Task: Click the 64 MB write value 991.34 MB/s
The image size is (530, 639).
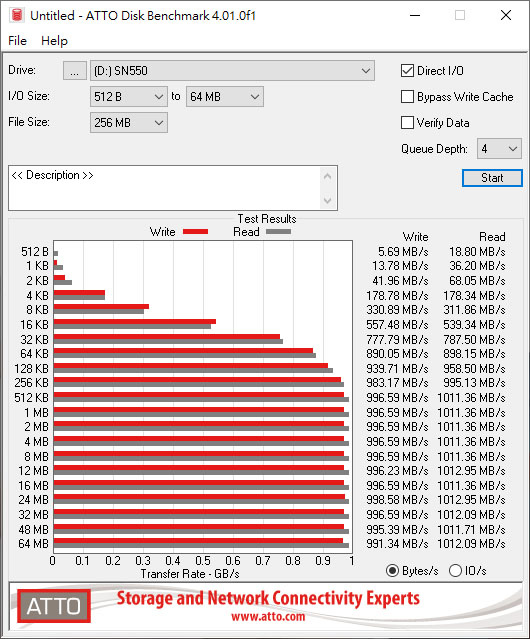Action: click(397, 544)
